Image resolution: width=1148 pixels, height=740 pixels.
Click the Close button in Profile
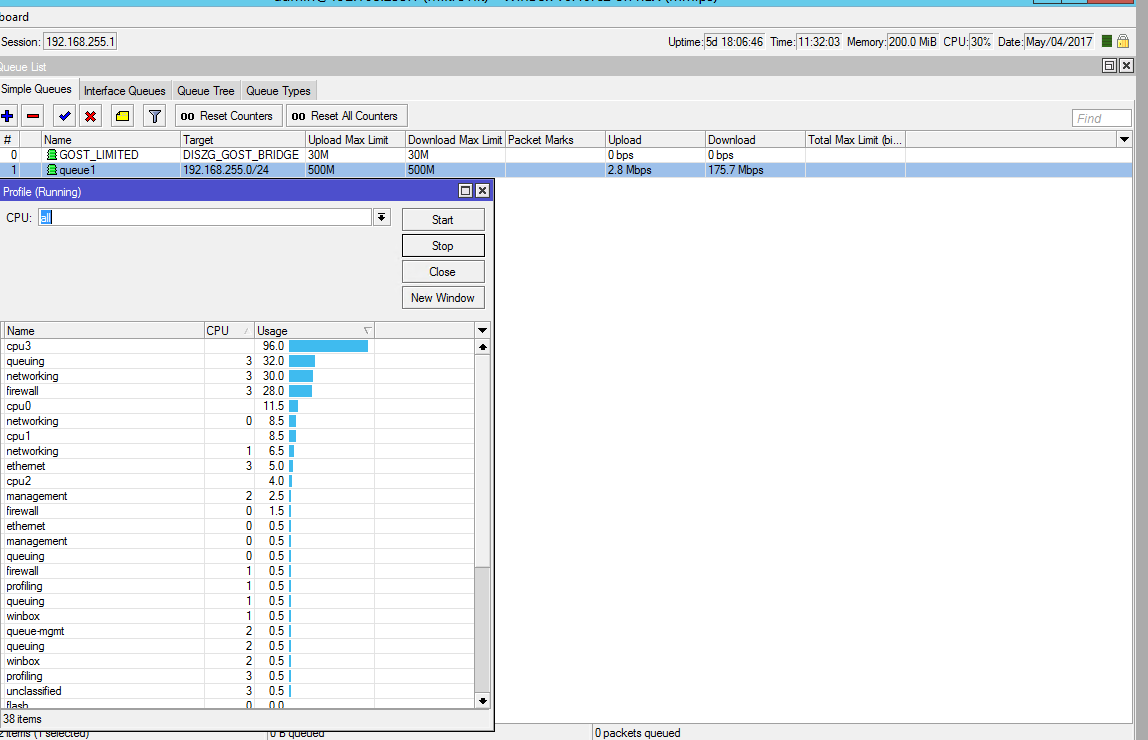(443, 272)
